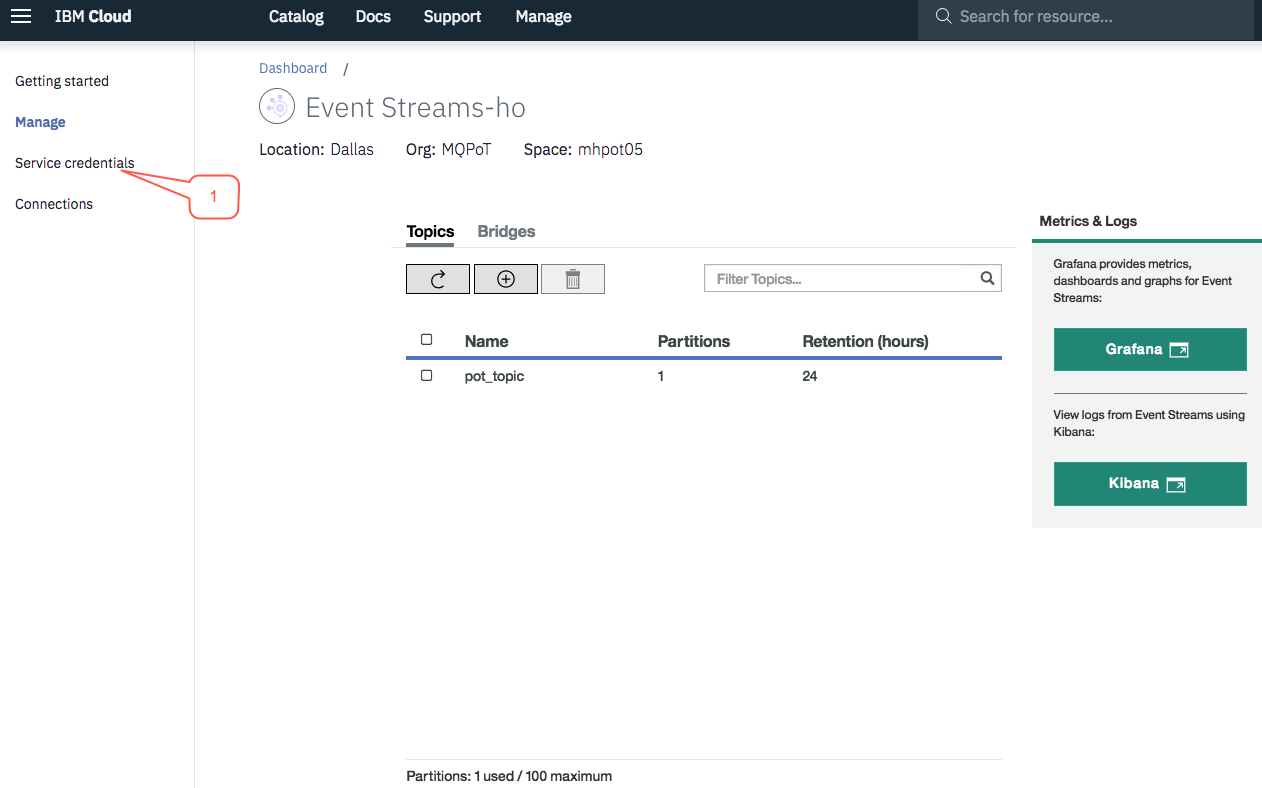Screen dimensions: 1262x788
Task: Toggle the select-all topics checkbox
Action: click(427, 340)
